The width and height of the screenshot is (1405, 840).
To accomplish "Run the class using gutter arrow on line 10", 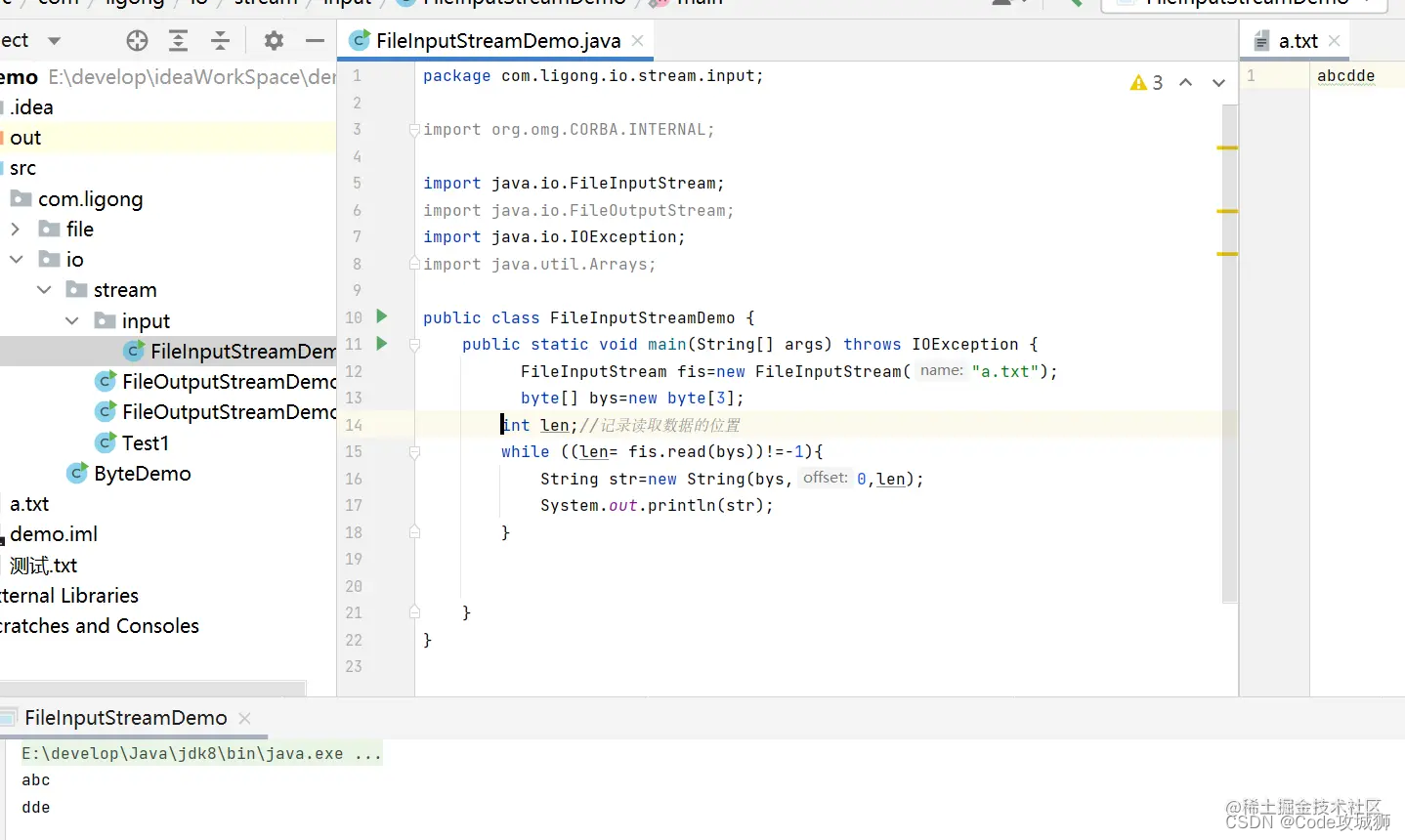I will (x=382, y=316).
